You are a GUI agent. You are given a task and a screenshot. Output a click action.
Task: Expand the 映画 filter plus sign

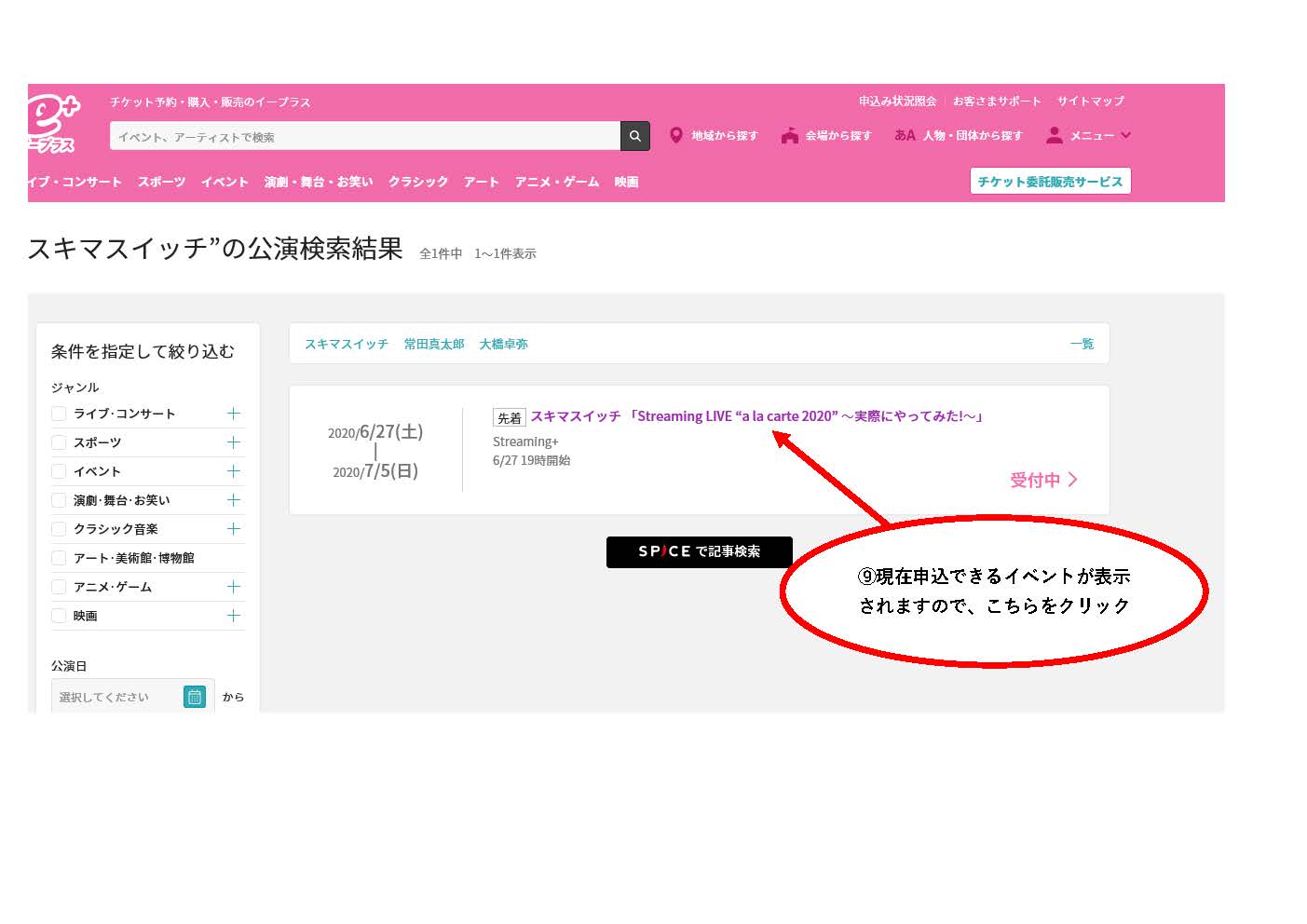click(x=234, y=616)
